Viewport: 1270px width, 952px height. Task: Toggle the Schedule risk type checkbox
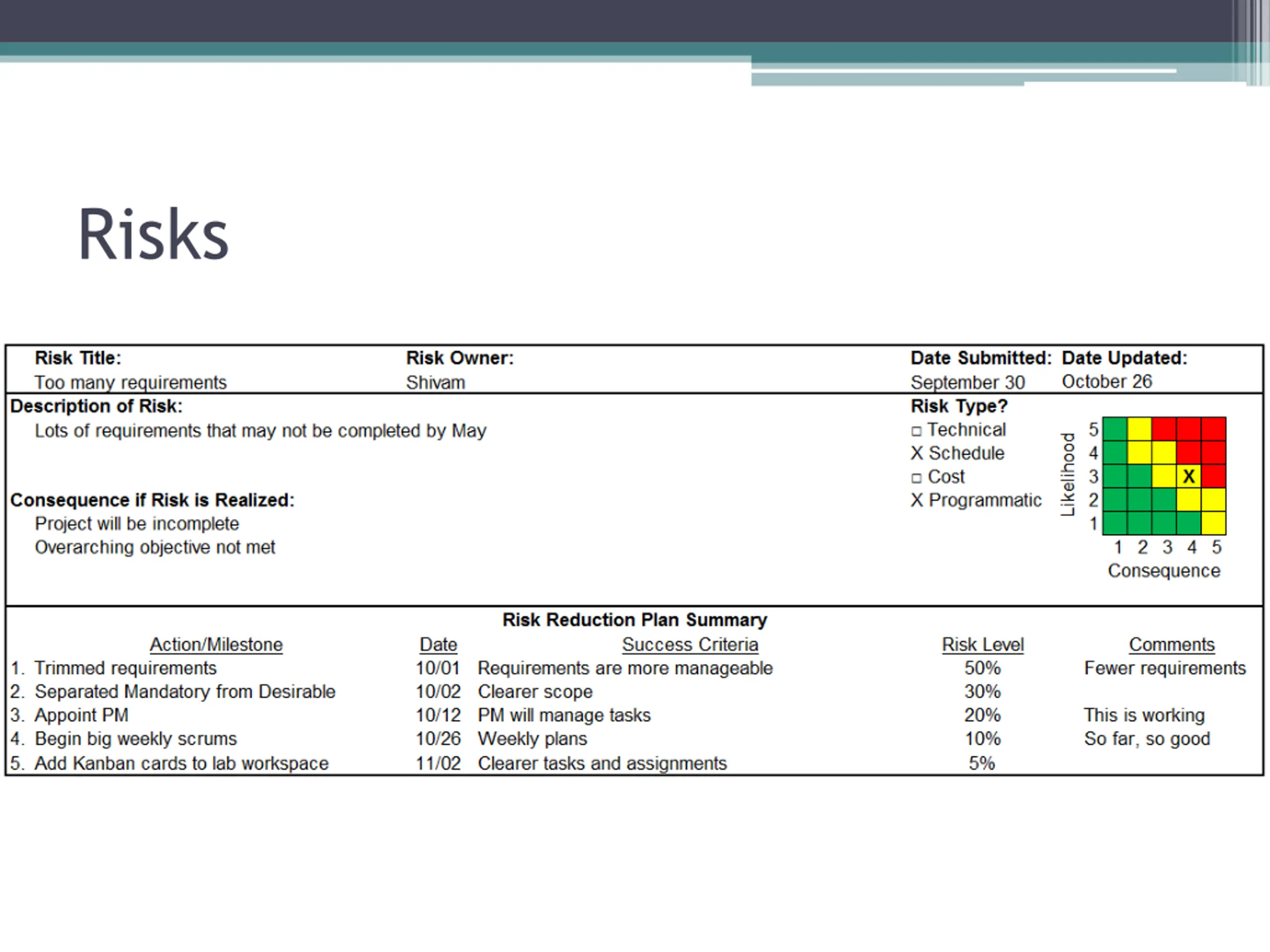(x=917, y=453)
